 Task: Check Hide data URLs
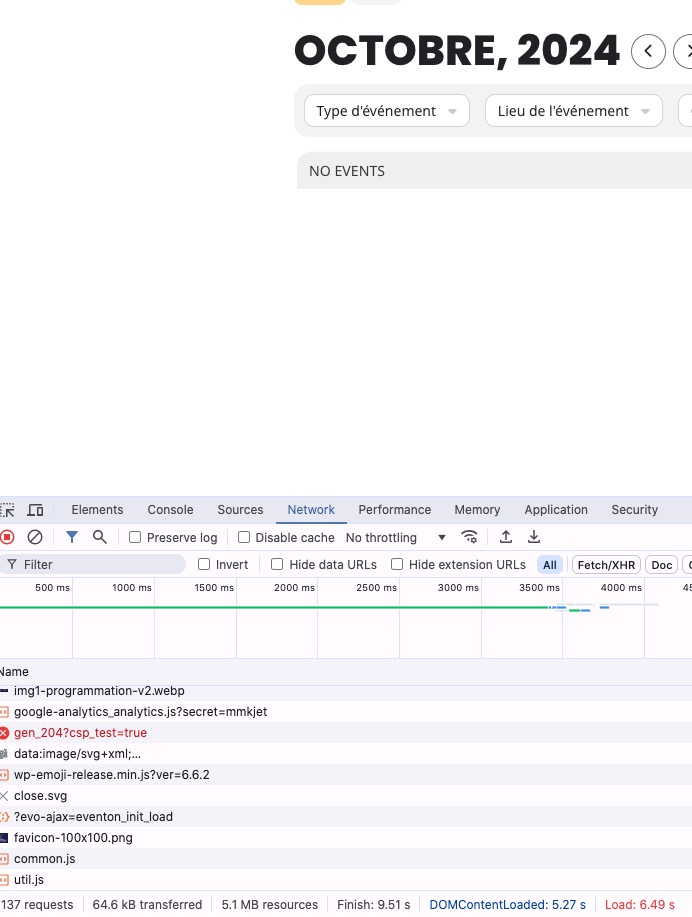(x=277, y=564)
